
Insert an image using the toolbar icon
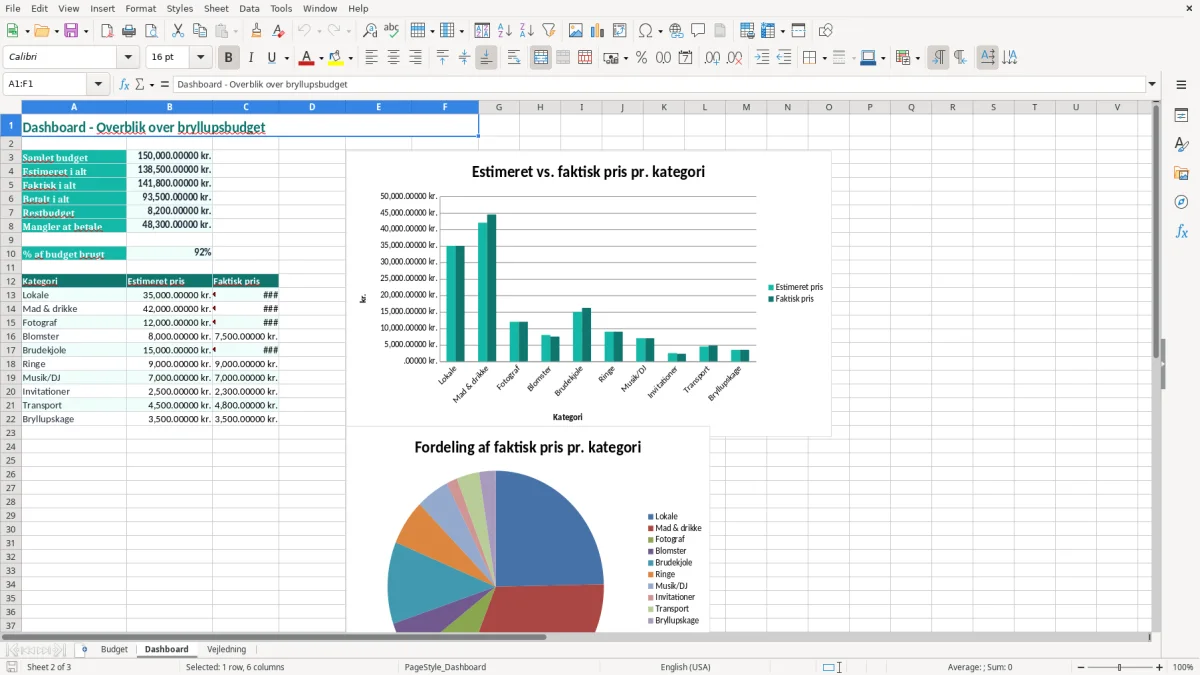[x=576, y=31]
